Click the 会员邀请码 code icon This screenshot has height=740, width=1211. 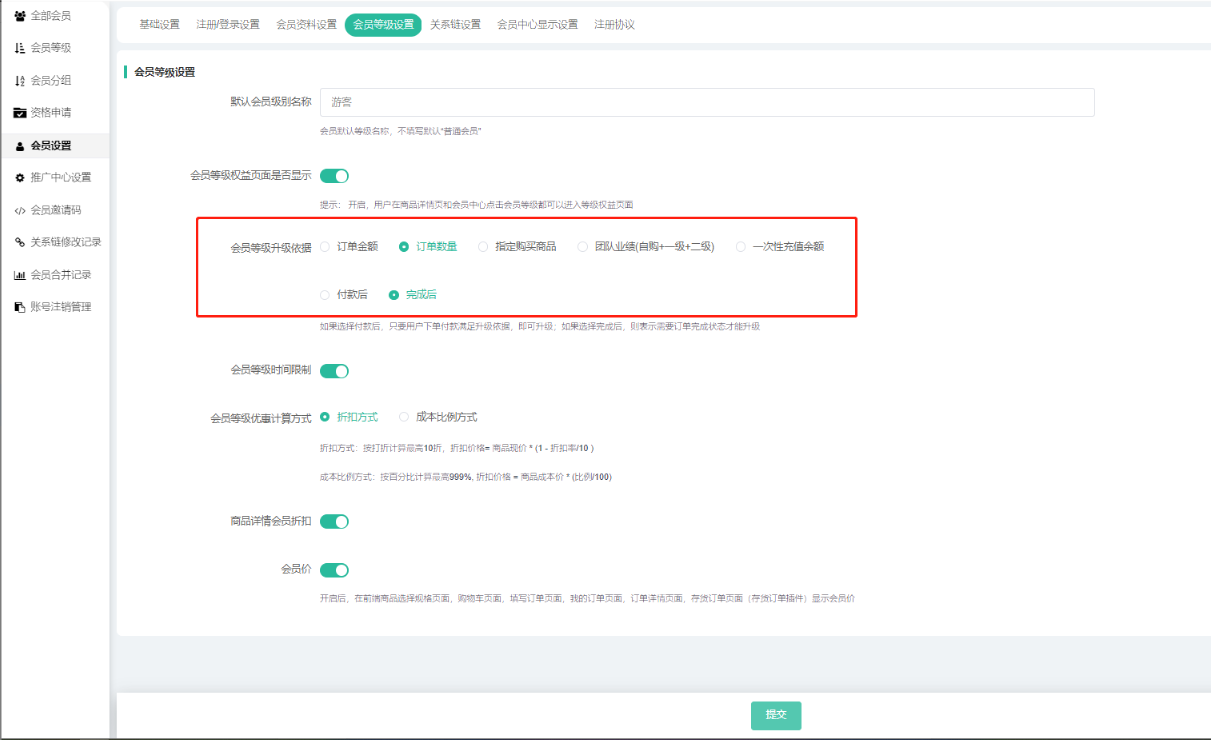pyautogui.click(x=20, y=210)
